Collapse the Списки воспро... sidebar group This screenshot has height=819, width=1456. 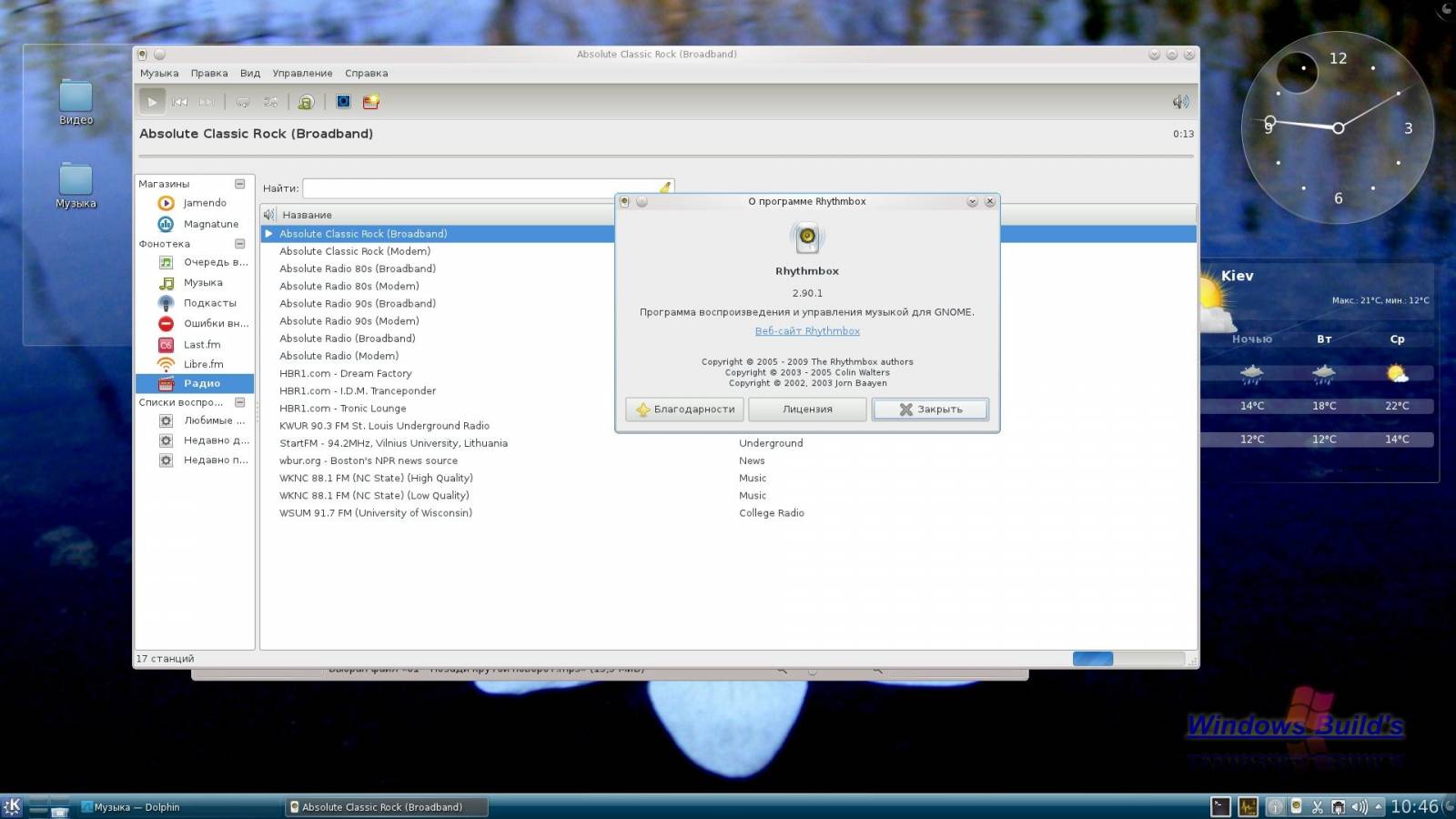240,402
